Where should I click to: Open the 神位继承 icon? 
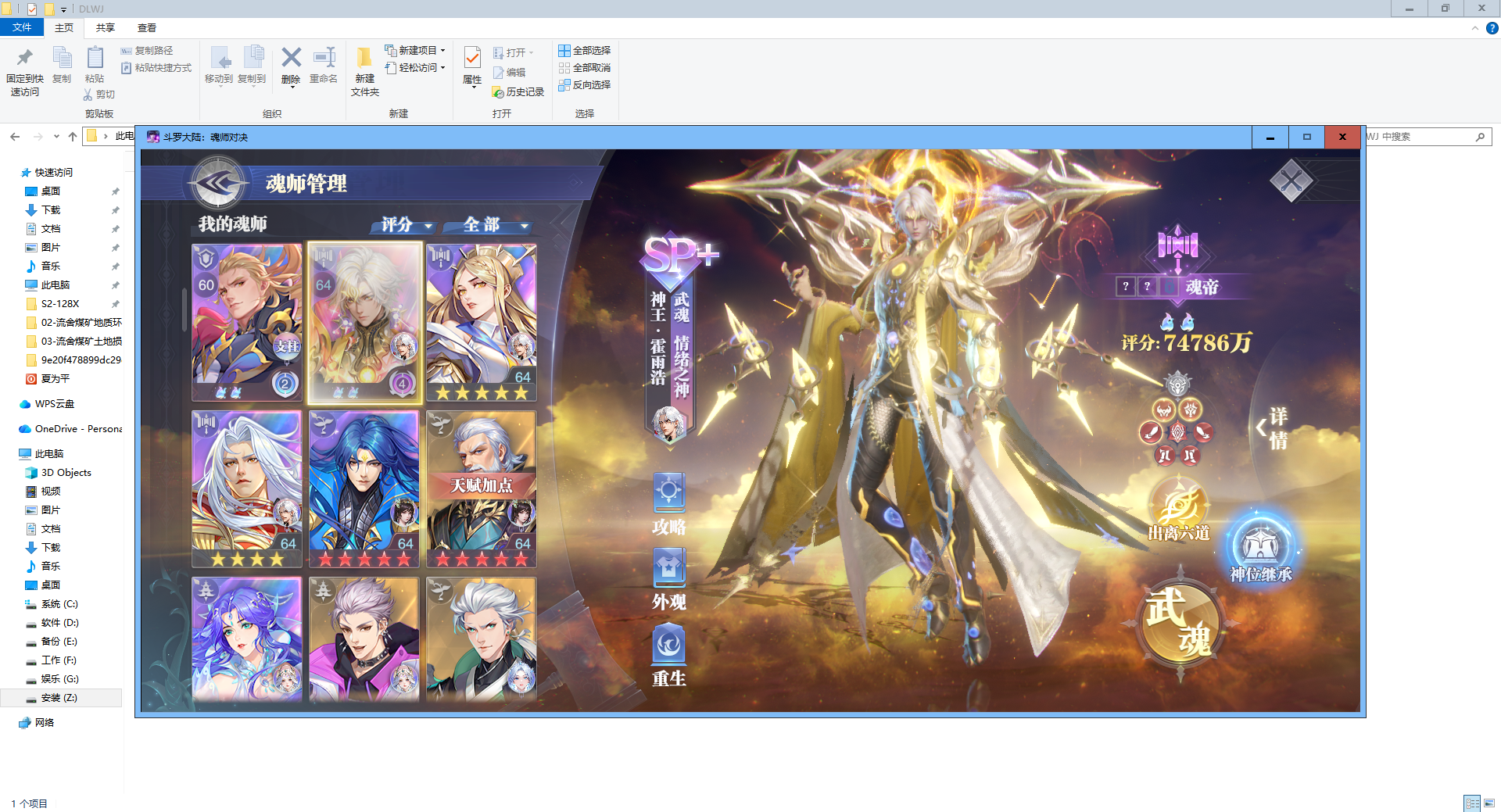(x=1260, y=547)
